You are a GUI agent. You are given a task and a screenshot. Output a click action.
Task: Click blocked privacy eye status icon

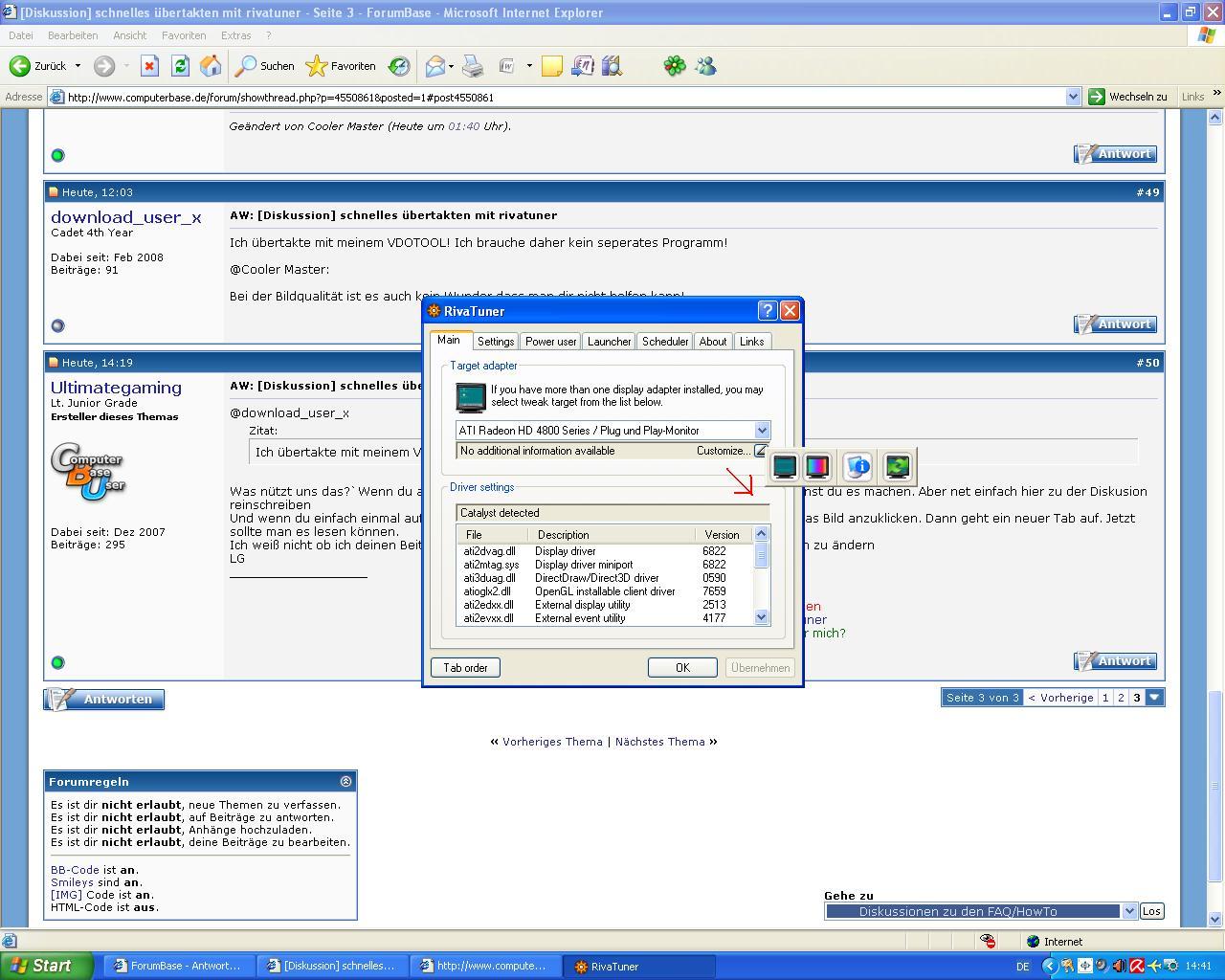pyautogui.click(x=988, y=942)
